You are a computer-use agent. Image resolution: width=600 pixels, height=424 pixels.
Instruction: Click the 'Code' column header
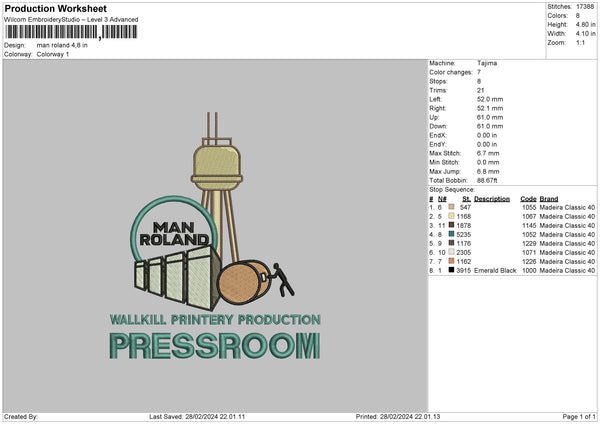point(528,199)
